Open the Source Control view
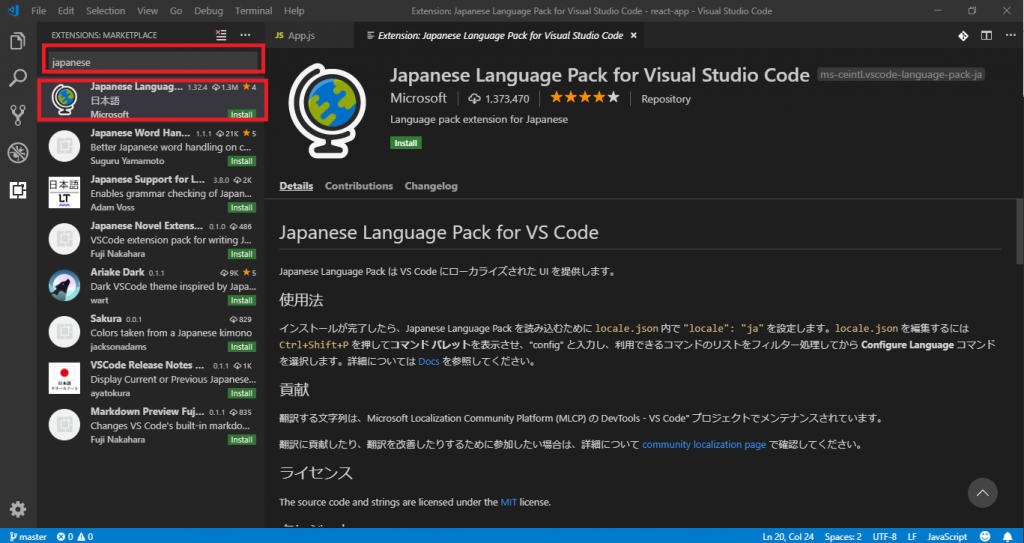This screenshot has height=543, width=1024. (18, 116)
